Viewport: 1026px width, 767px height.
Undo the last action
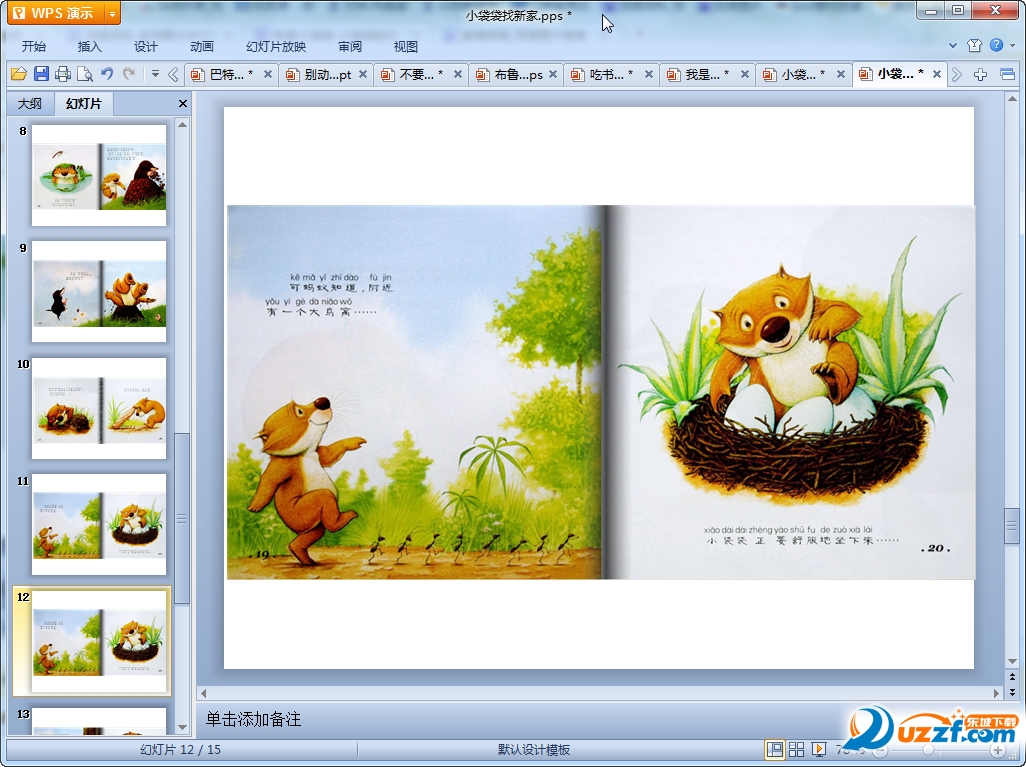click(107, 74)
